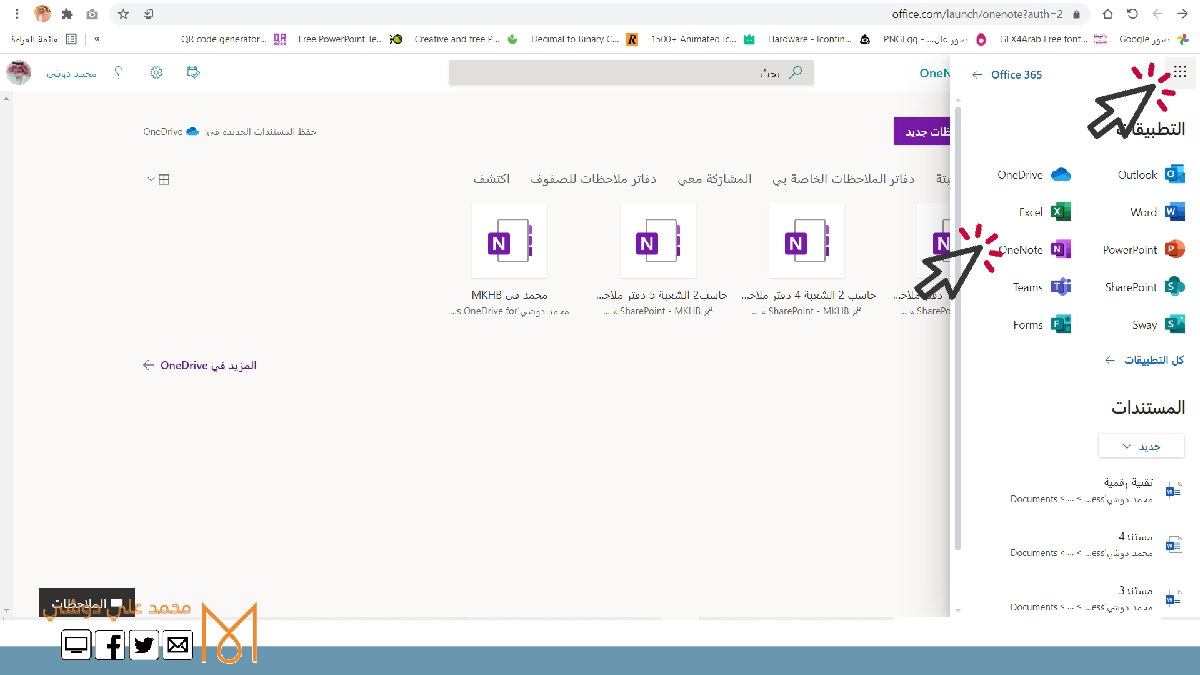The width and height of the screenshot is (1200, 675).
Task: Open Teams from the app list
Action: 1041,287
